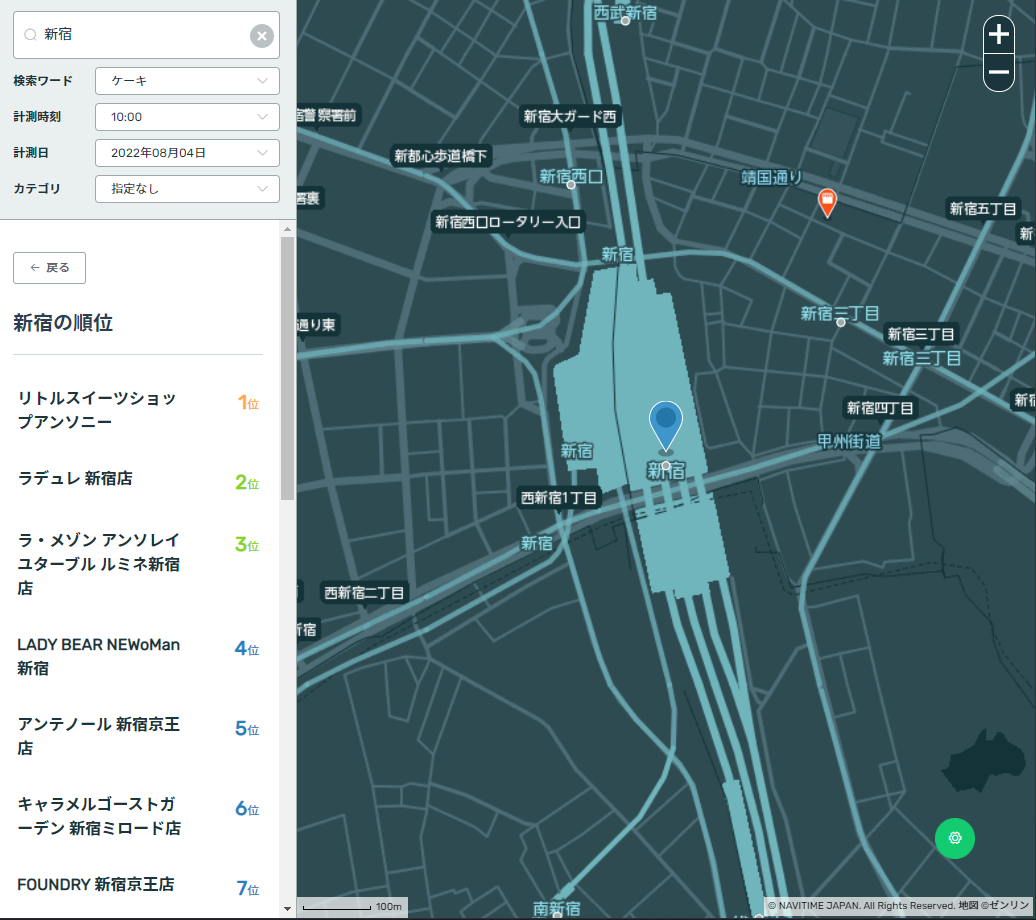Select LADY BEAR NEWoMan 新宿 entry
This screenshot has width=1036, height=920.
click(138, 656)
